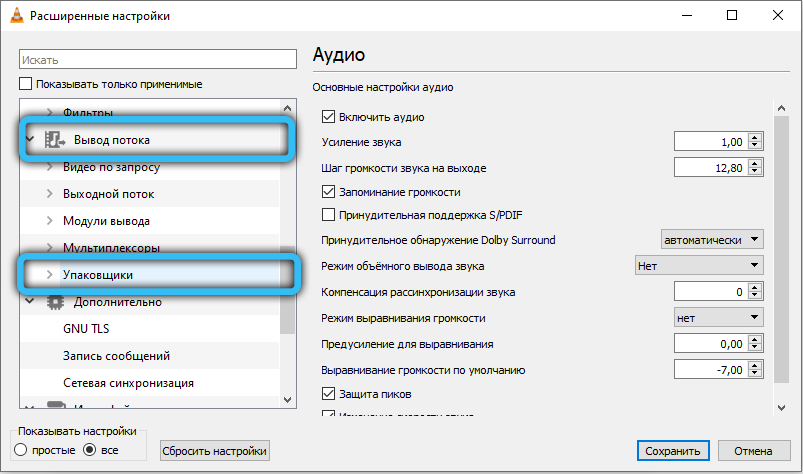The height and width of the screenshot is (474, 803).
Task: Click tree scrollbar down arrow
Action: point(287,400)
